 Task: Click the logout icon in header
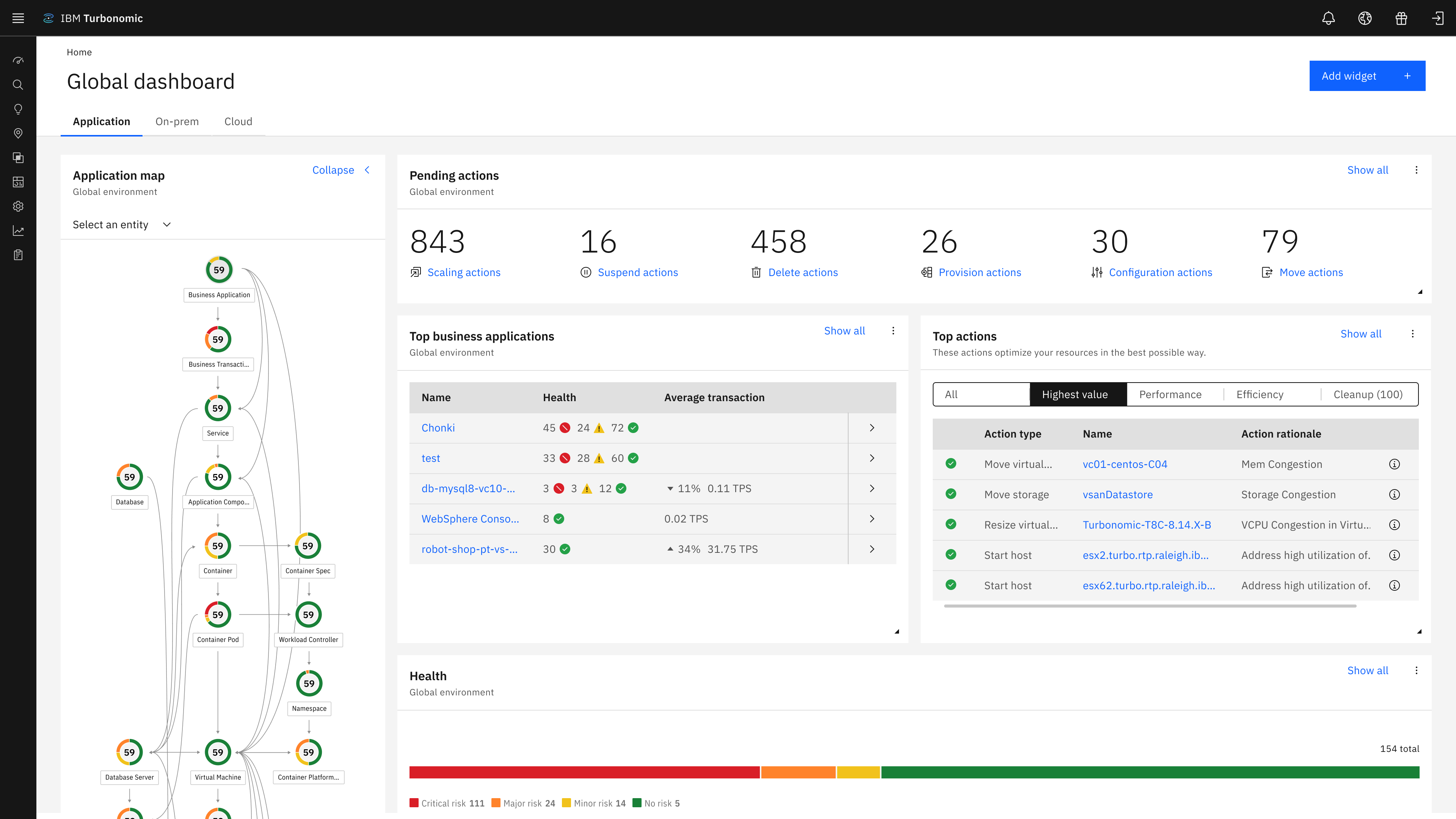point(1437,18)
